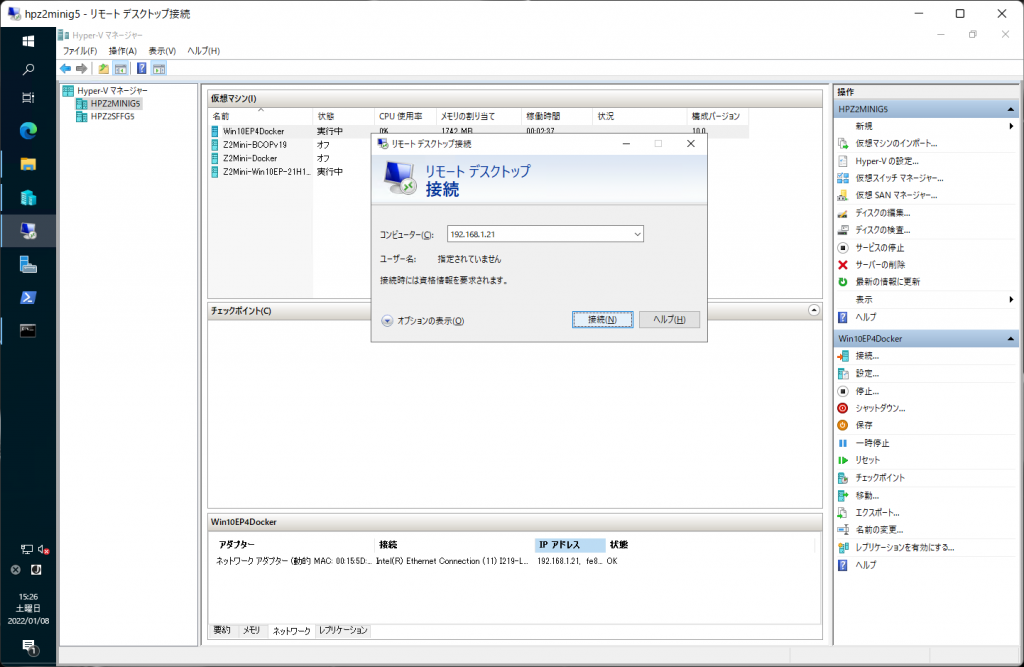Open the 操作(A) menu
The width and height of the screenshot is (1024, 667).
pos(123,51)
